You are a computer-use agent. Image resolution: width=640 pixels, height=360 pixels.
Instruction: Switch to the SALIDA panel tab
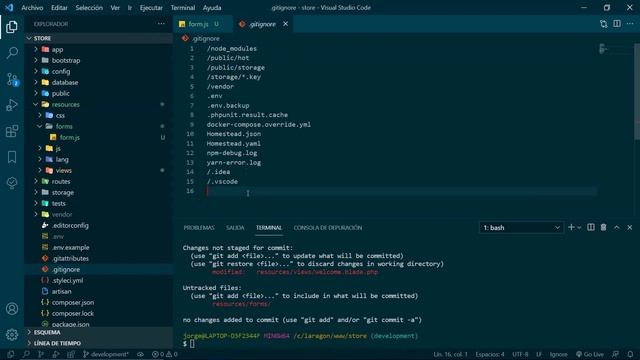235,228
